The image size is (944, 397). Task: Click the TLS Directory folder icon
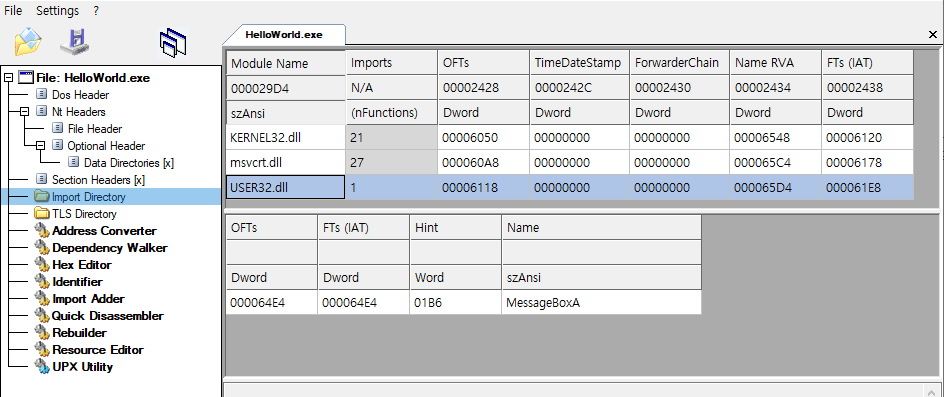[x=42, y=214]
